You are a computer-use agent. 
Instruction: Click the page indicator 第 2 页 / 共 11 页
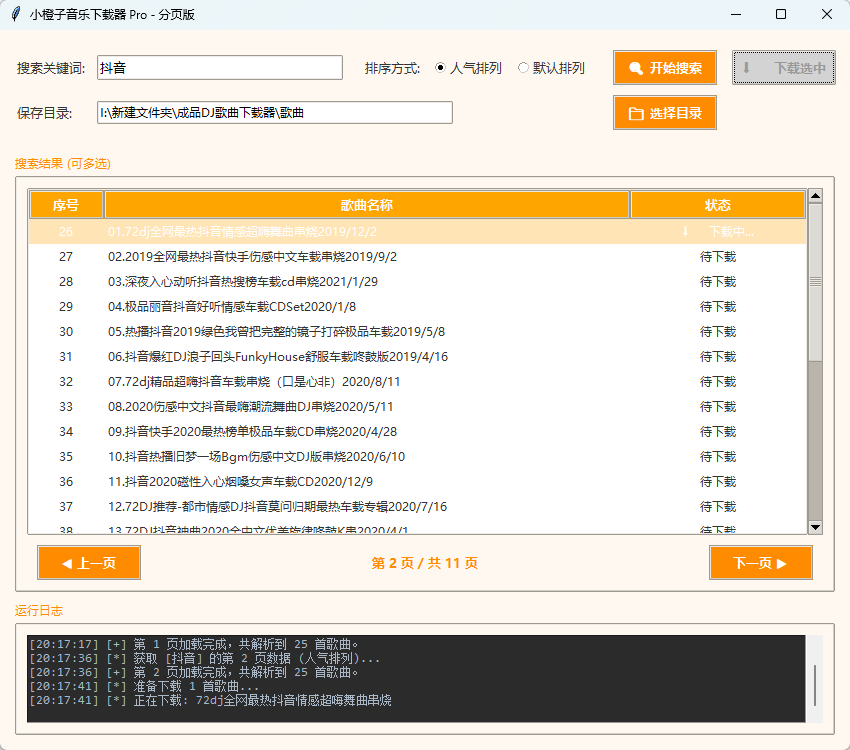coord(424,563)
